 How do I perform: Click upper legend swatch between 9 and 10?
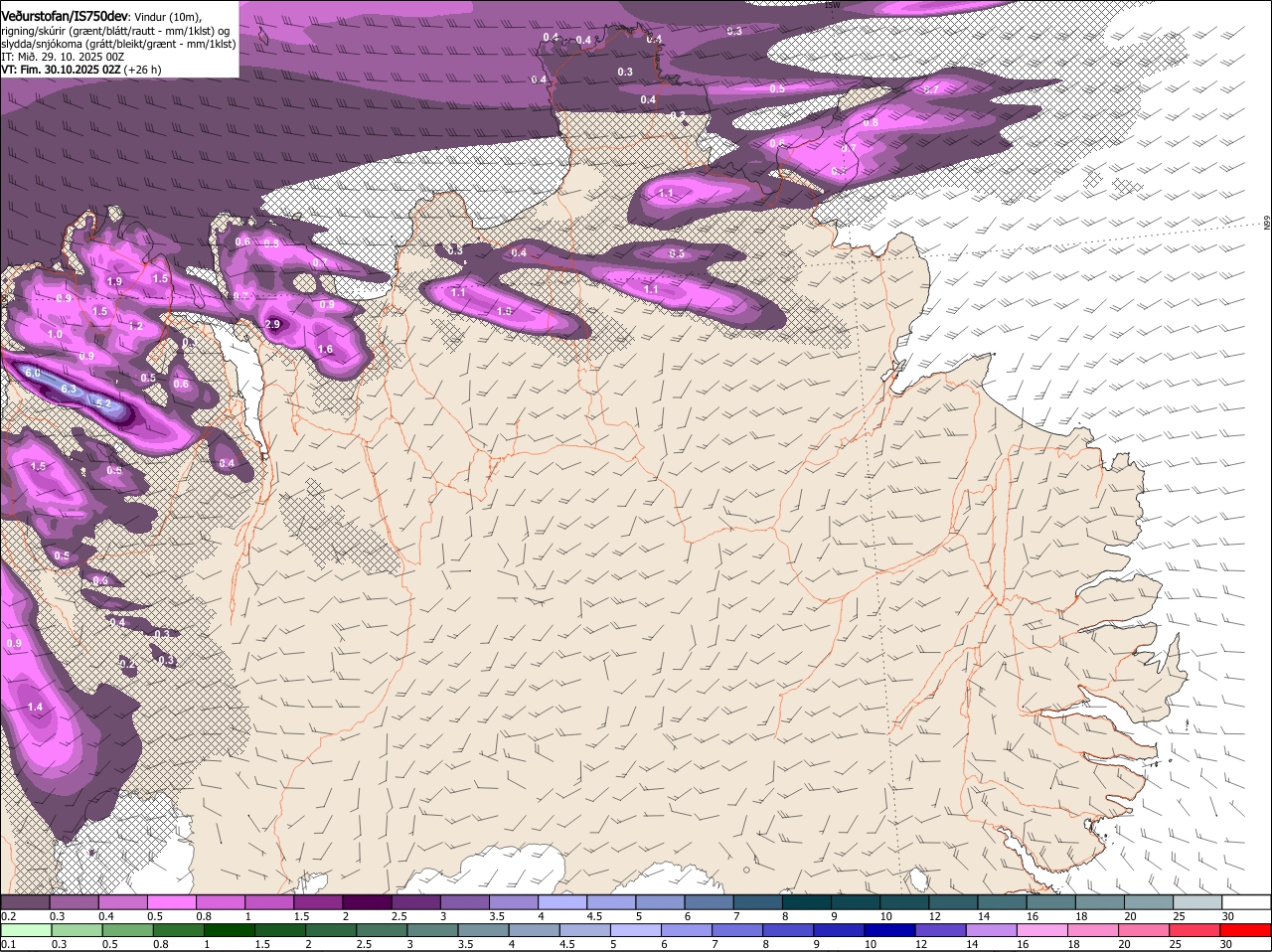tap(856, 901)
